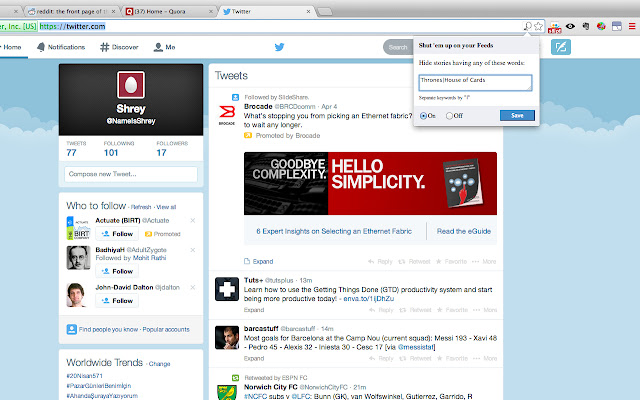Screen dimensions: 640x400
Task: View all follow suggestions
Action: pyautogui.click(x=166, y=207)
